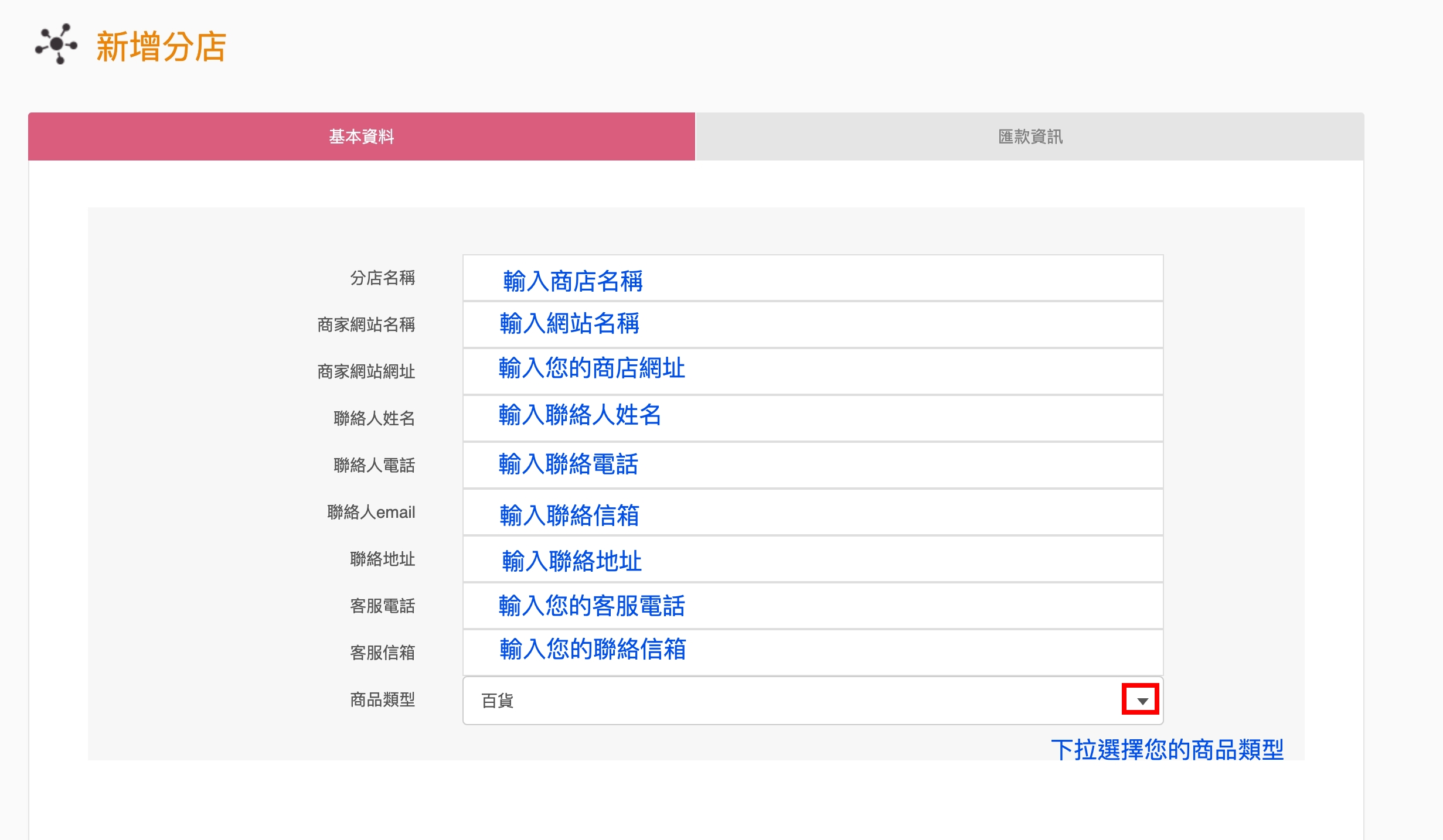Click the 商家網站網址 input field

coord(813,371)
